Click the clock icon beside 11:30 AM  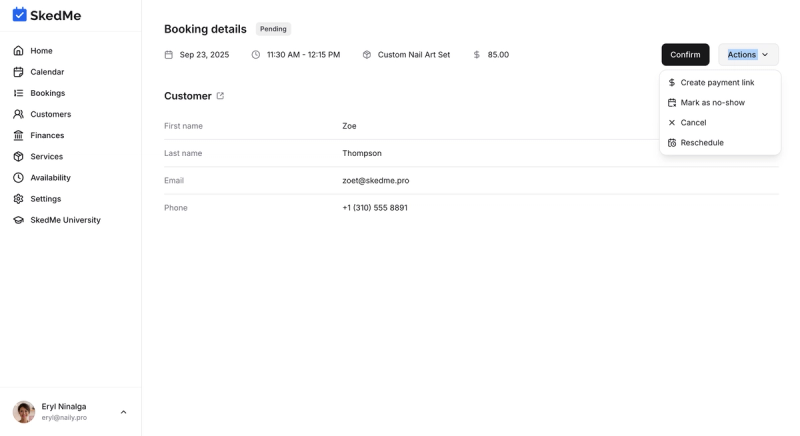pos(256,55)
